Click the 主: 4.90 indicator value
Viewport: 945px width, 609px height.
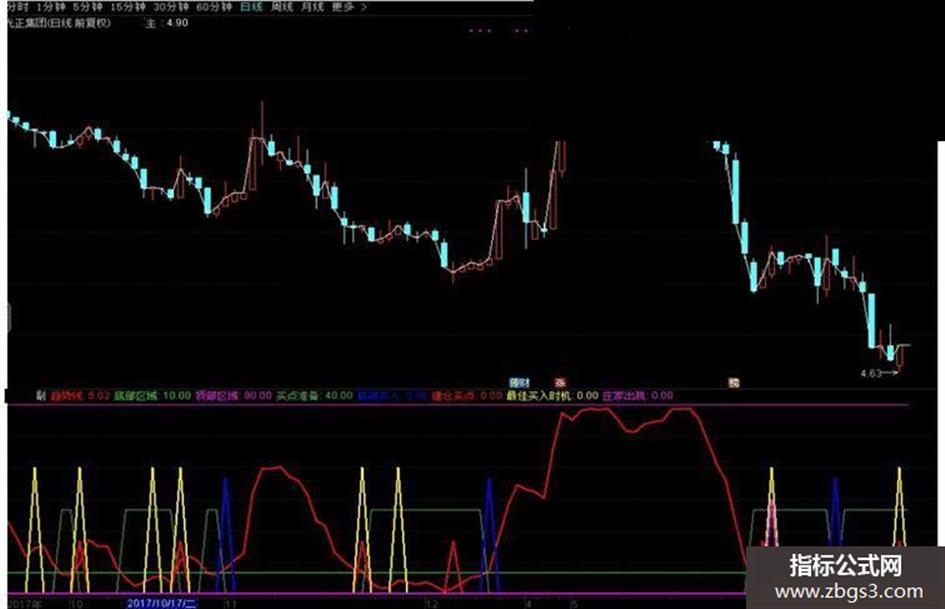point(167,23)
